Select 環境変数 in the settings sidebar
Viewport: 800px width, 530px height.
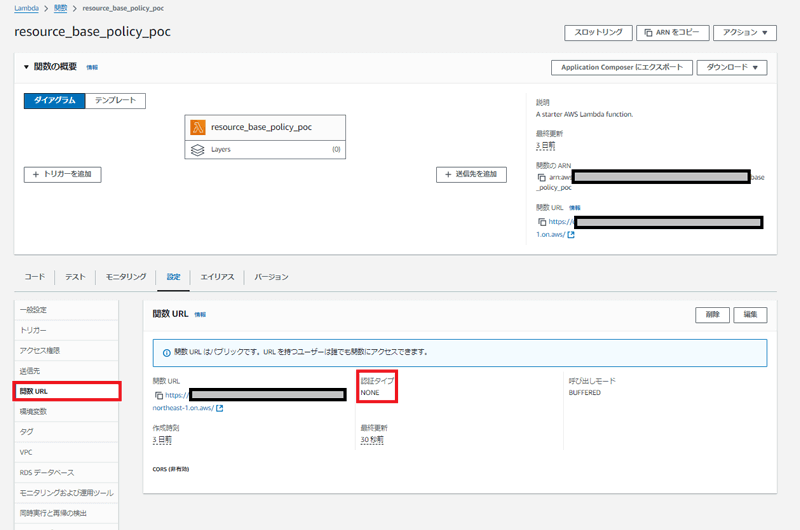66,412
